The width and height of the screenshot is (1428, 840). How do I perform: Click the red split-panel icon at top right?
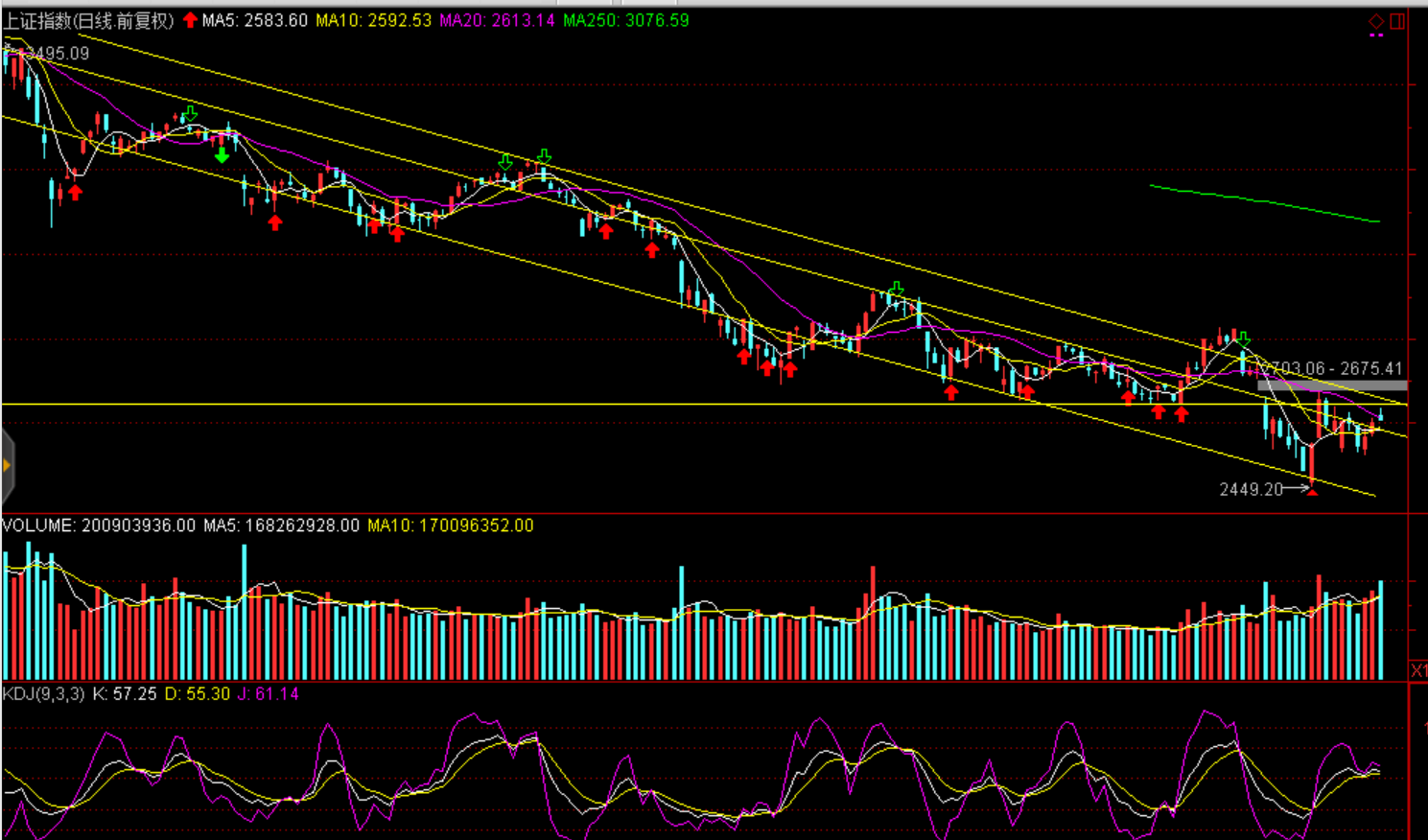(1397, 21)
